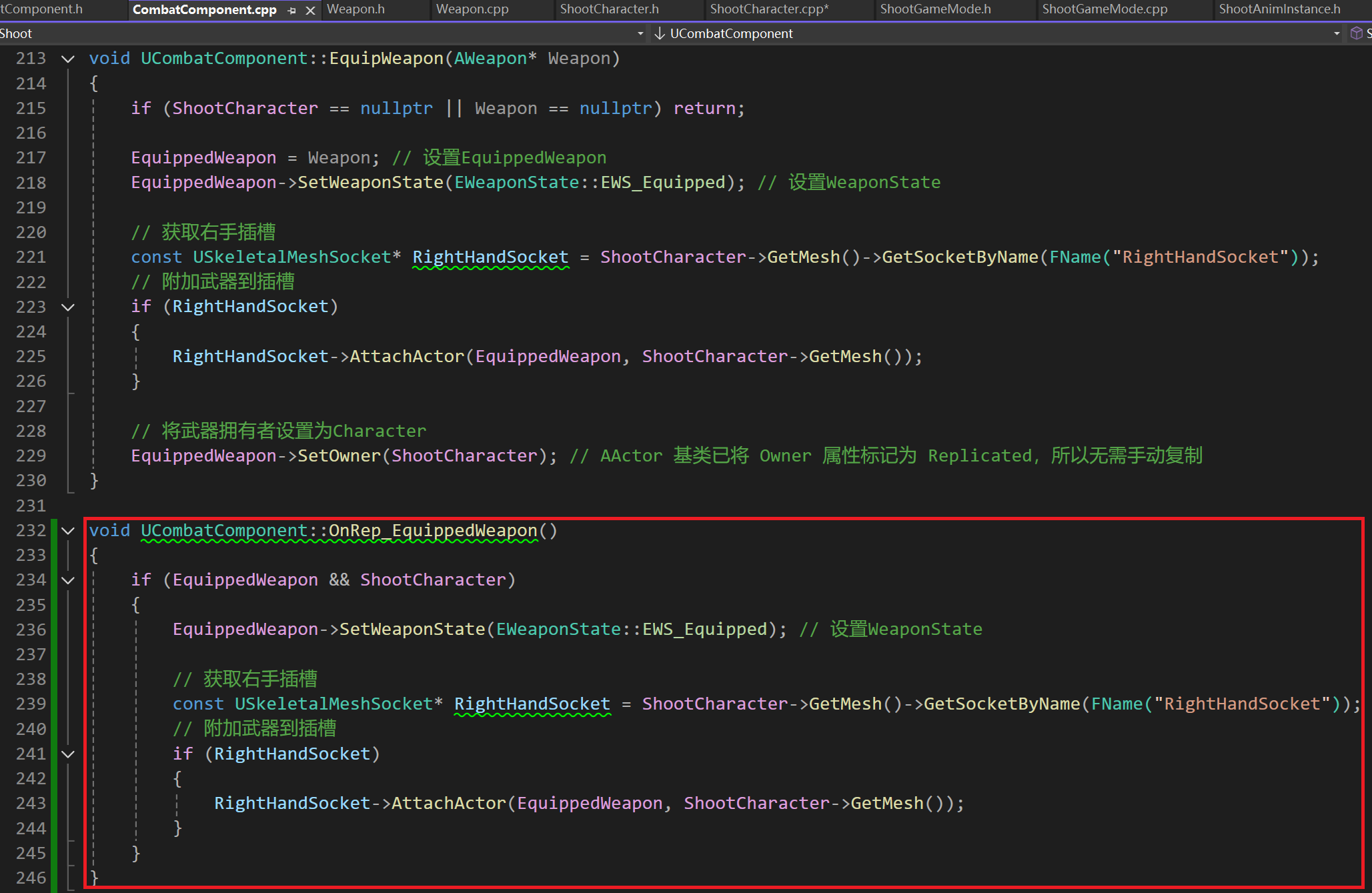The image size is (1372, 893).
Task: Click line number 229 in the margin
Action: [x=31, y=456]
